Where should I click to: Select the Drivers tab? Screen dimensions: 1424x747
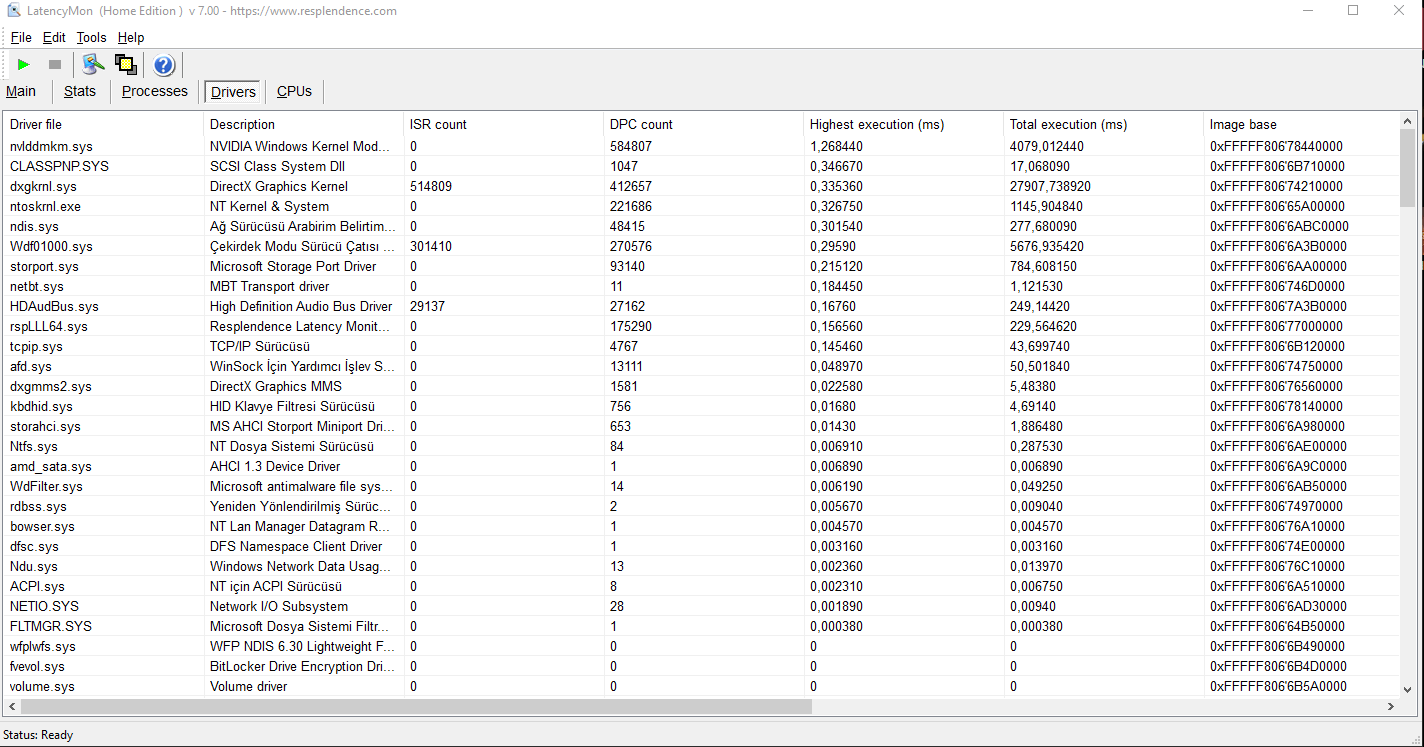tap(233, 92)
